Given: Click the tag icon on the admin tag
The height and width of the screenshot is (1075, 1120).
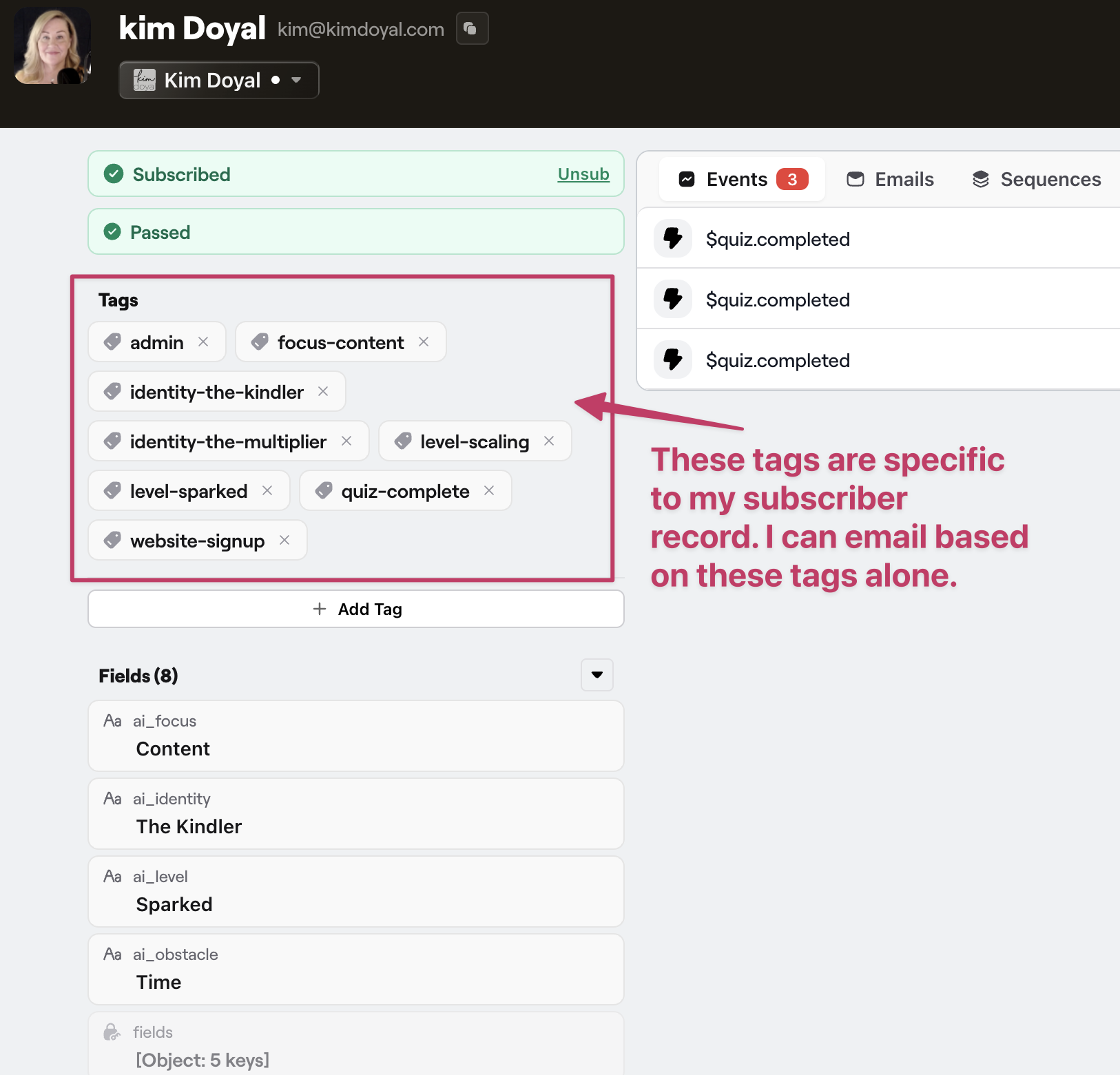Looking at the screenshot, I should pos(112,342).
